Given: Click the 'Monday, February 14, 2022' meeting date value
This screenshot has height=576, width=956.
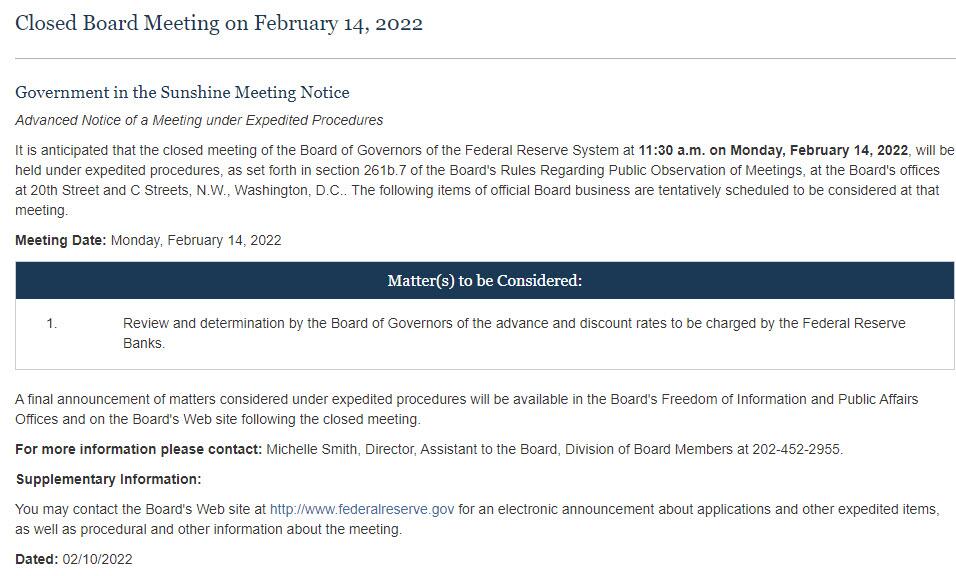Looking at the screenshot, I should click(x=196, y=240).
